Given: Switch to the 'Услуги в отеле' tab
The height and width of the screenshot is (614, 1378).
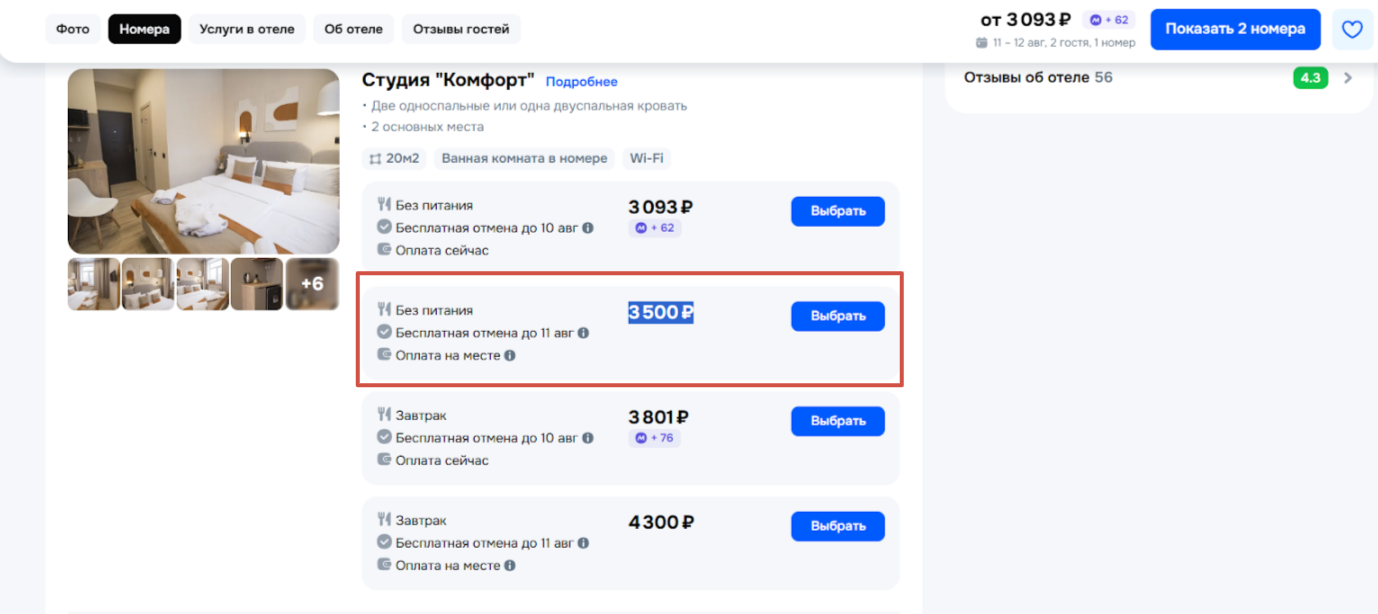Looking at the screenshot, I should point(247,29).
